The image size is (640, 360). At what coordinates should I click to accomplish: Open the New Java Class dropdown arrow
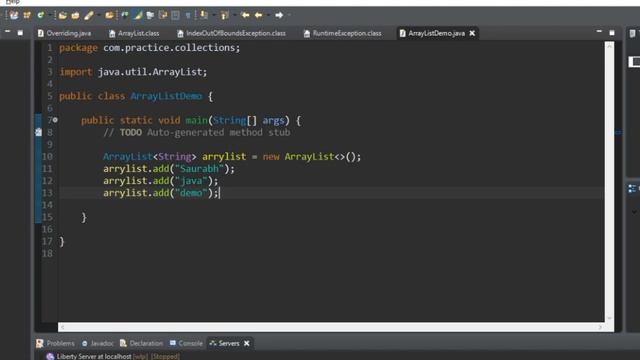click(x=50, y=15)
